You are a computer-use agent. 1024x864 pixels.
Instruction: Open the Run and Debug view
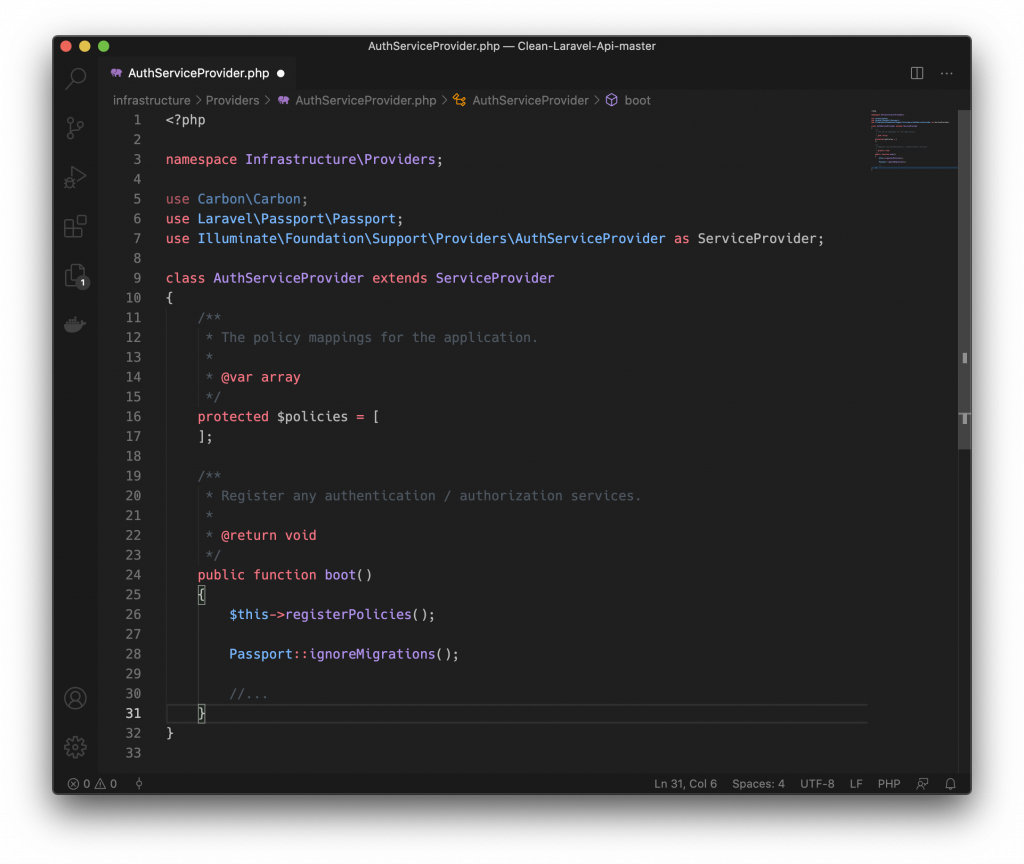tap(76, 177)
